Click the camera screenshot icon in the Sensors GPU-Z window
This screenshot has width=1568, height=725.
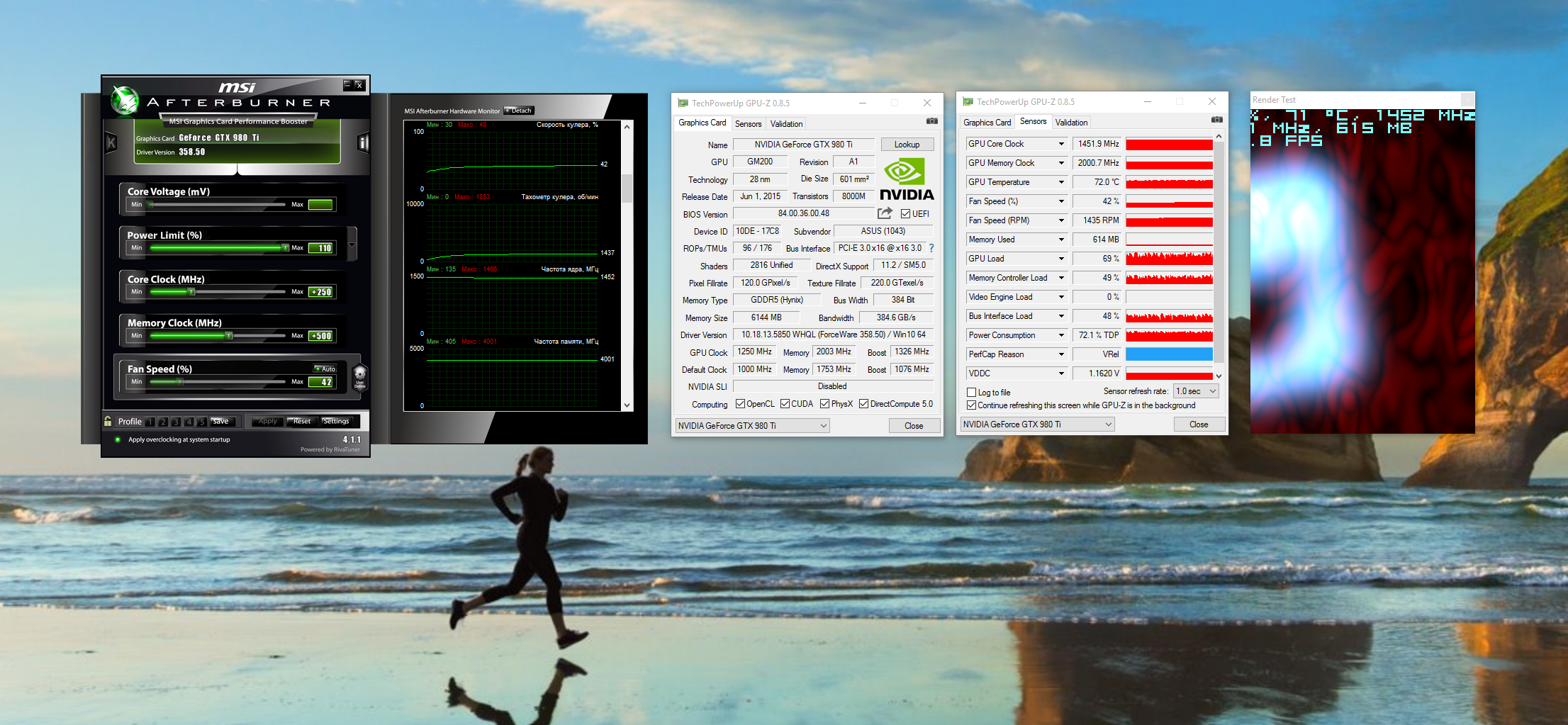pos(1217,120)
